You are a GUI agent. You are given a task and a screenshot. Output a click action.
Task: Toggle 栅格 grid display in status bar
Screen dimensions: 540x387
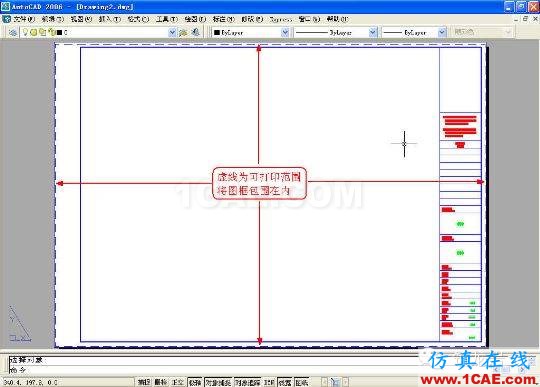pyautogui.click(x=161, y=382)
